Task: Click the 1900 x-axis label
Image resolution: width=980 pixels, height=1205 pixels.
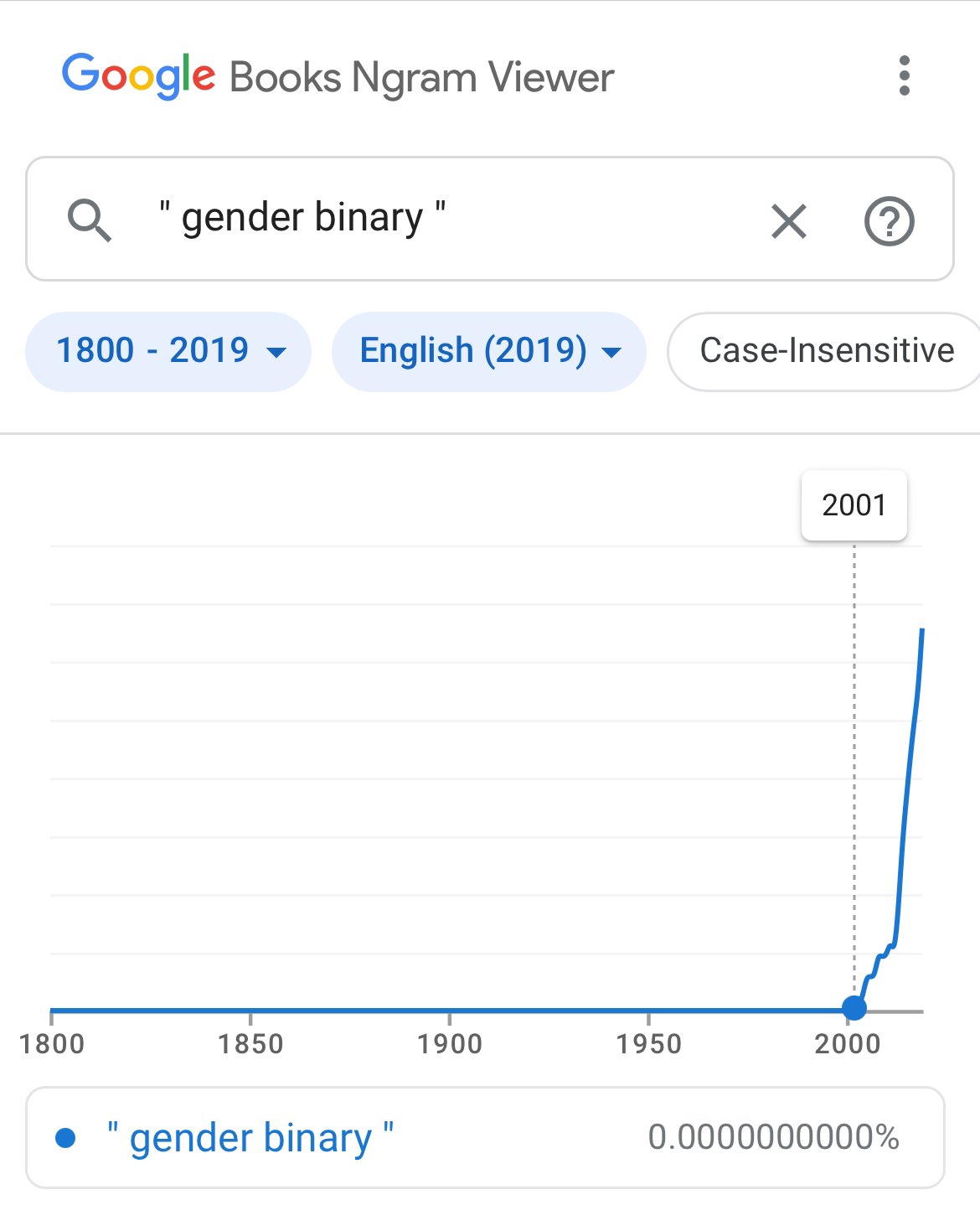Action: pyautogui.click(x=450, y=1044)
